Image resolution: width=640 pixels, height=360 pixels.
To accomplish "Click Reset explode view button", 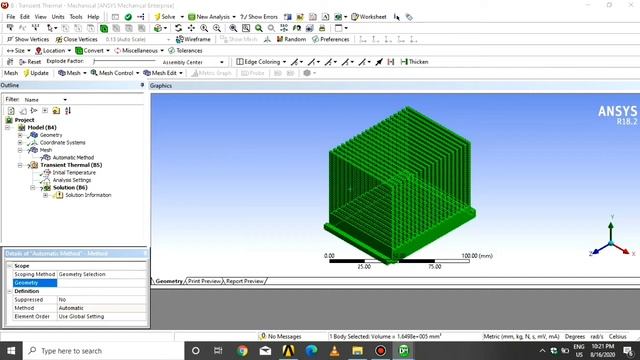I will pos(30,62).
